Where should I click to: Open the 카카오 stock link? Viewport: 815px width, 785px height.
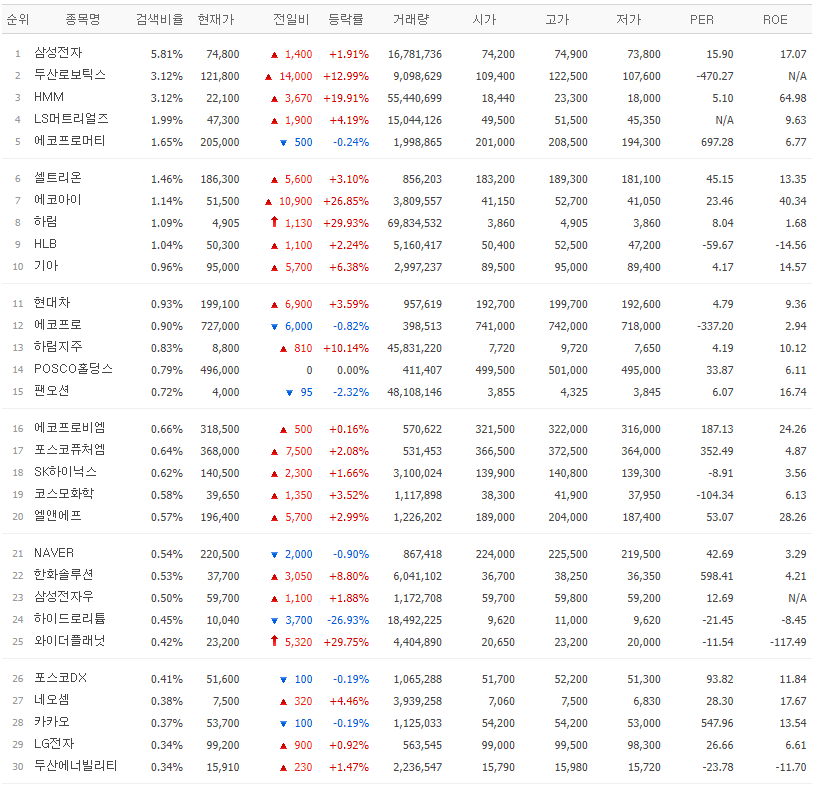(51, 722)
